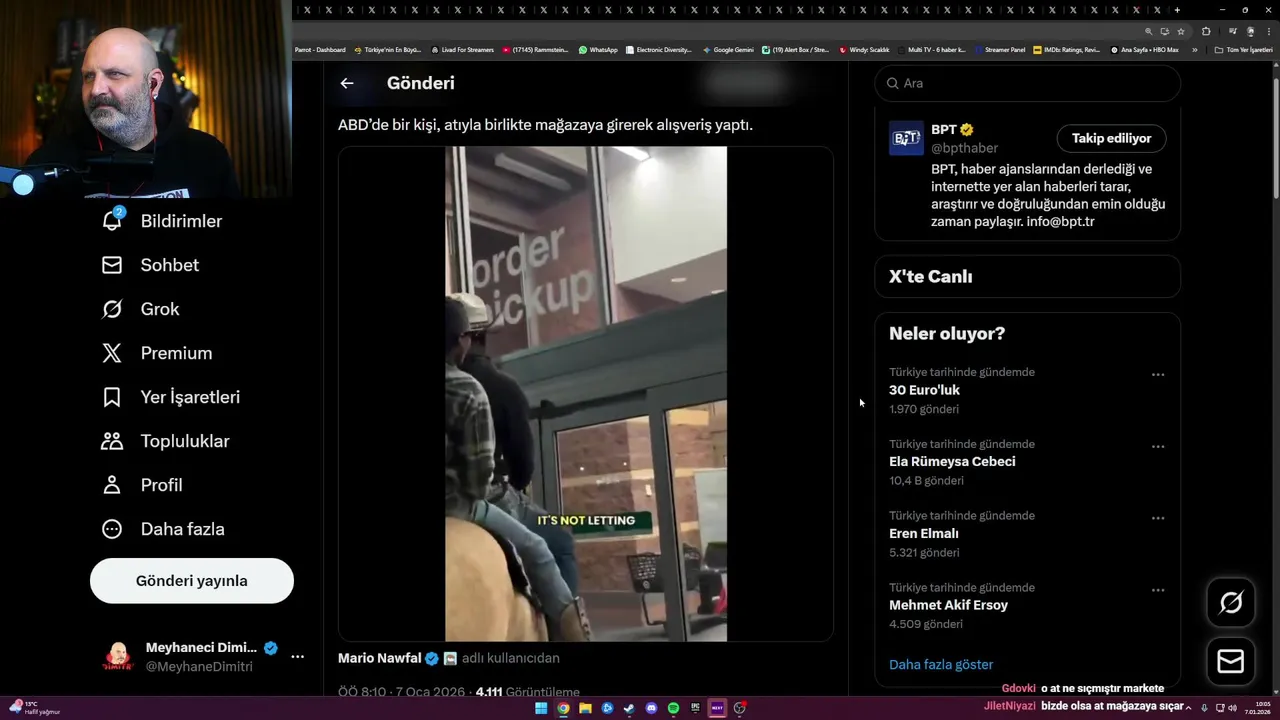This screenshot has height=720, width=1280.
Task: Play the horse-in-store video
Action: (586, 394)
